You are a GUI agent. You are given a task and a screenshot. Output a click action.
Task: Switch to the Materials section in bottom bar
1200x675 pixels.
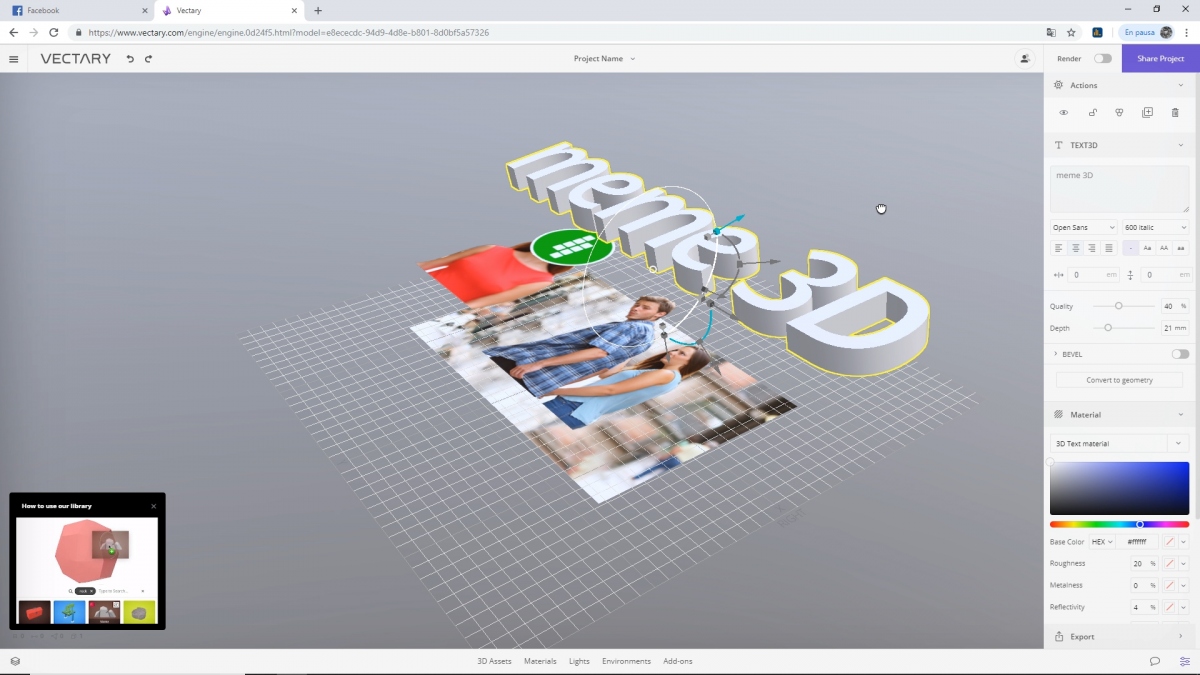tap(540, 661)
